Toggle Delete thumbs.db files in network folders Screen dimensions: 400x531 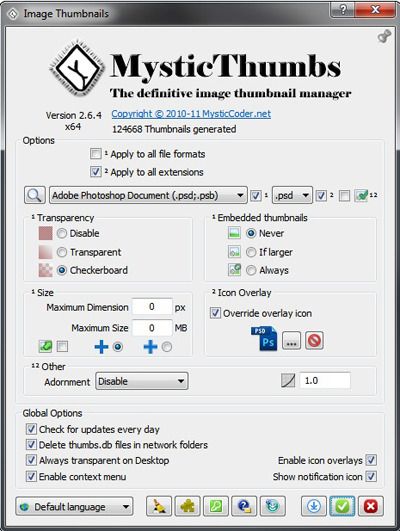pyautogui.click(x=31, y=444)
